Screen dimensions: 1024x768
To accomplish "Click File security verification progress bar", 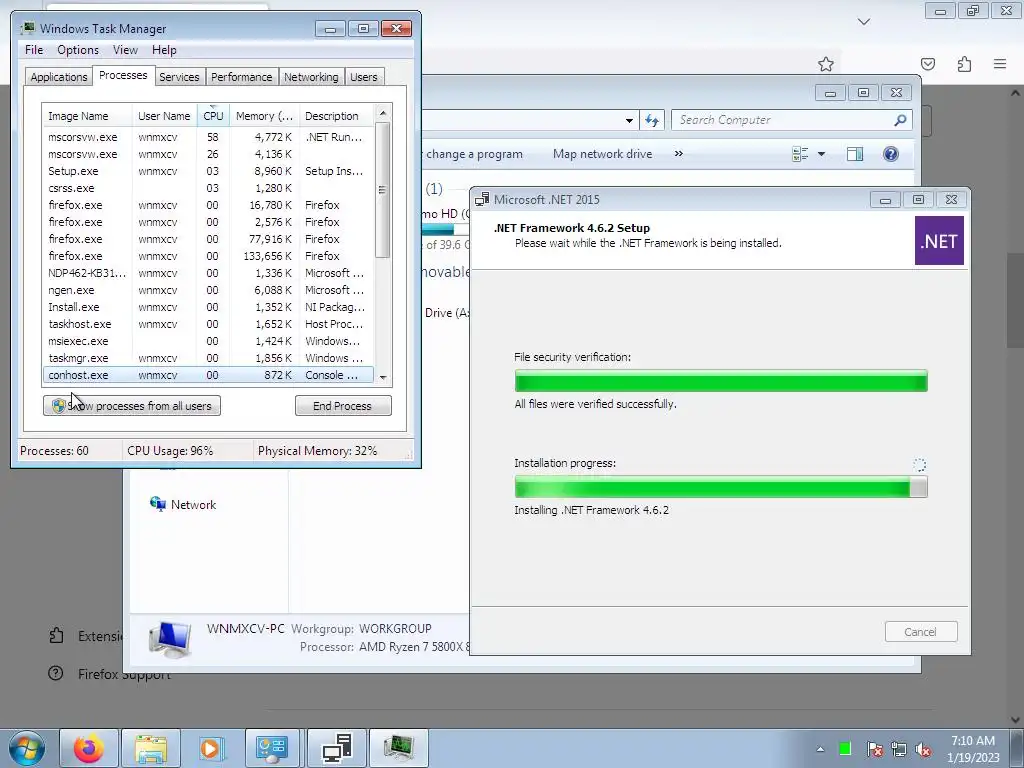I will [721, 381].
